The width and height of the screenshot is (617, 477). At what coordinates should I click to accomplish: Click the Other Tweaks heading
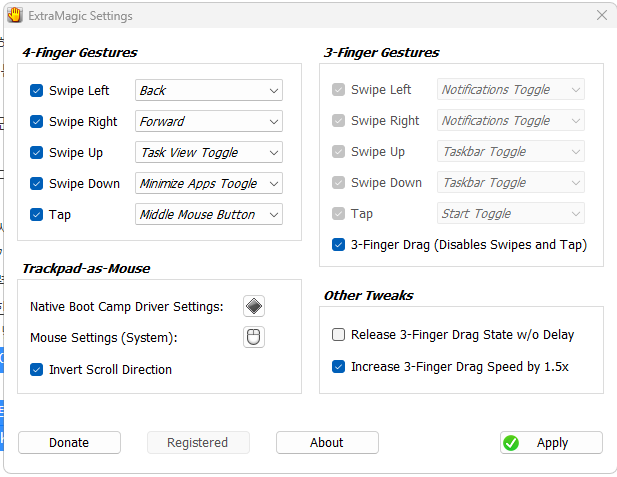[x=368, y=295]
